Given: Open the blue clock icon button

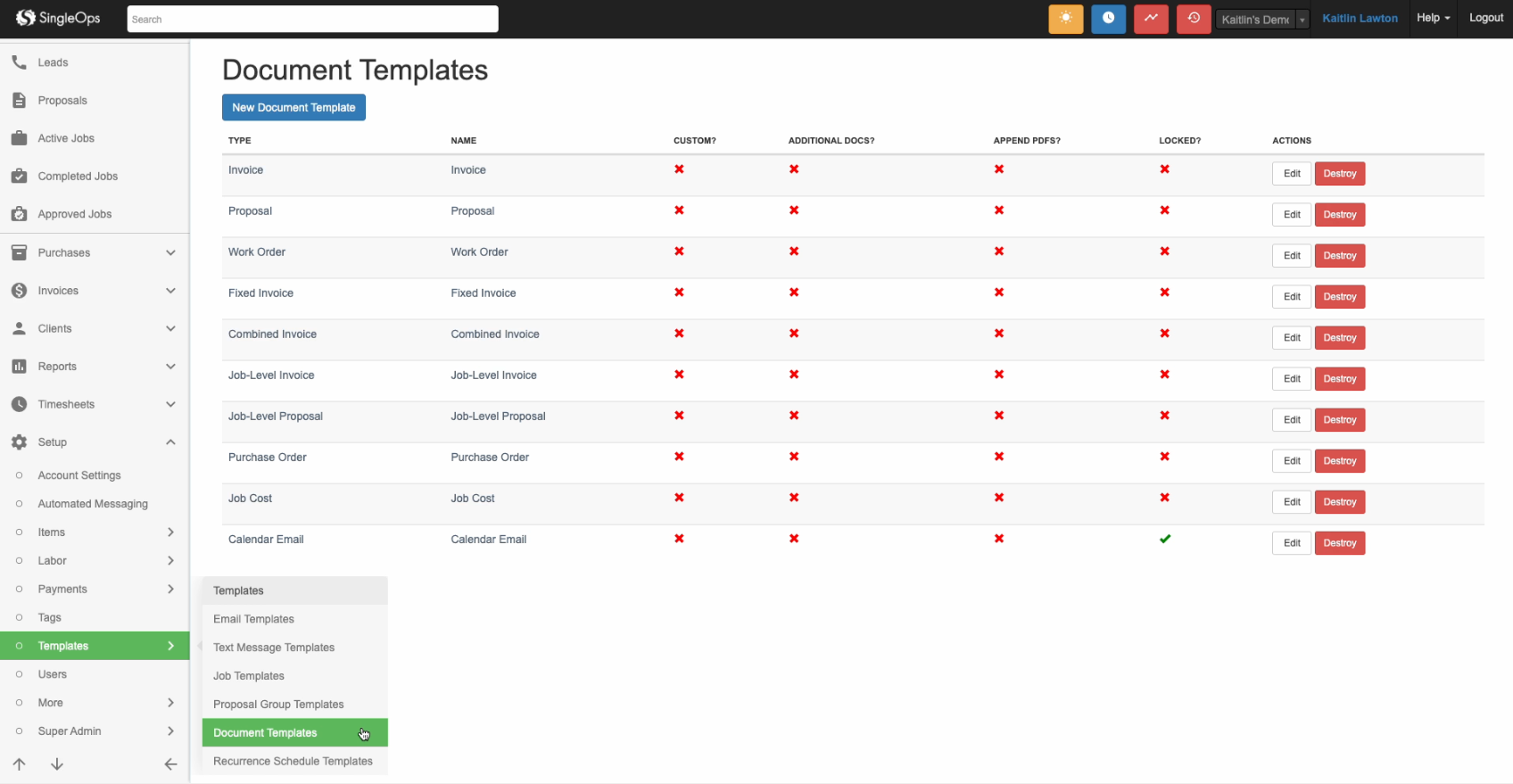Looking at the screenshot, I should [1108, 19].
